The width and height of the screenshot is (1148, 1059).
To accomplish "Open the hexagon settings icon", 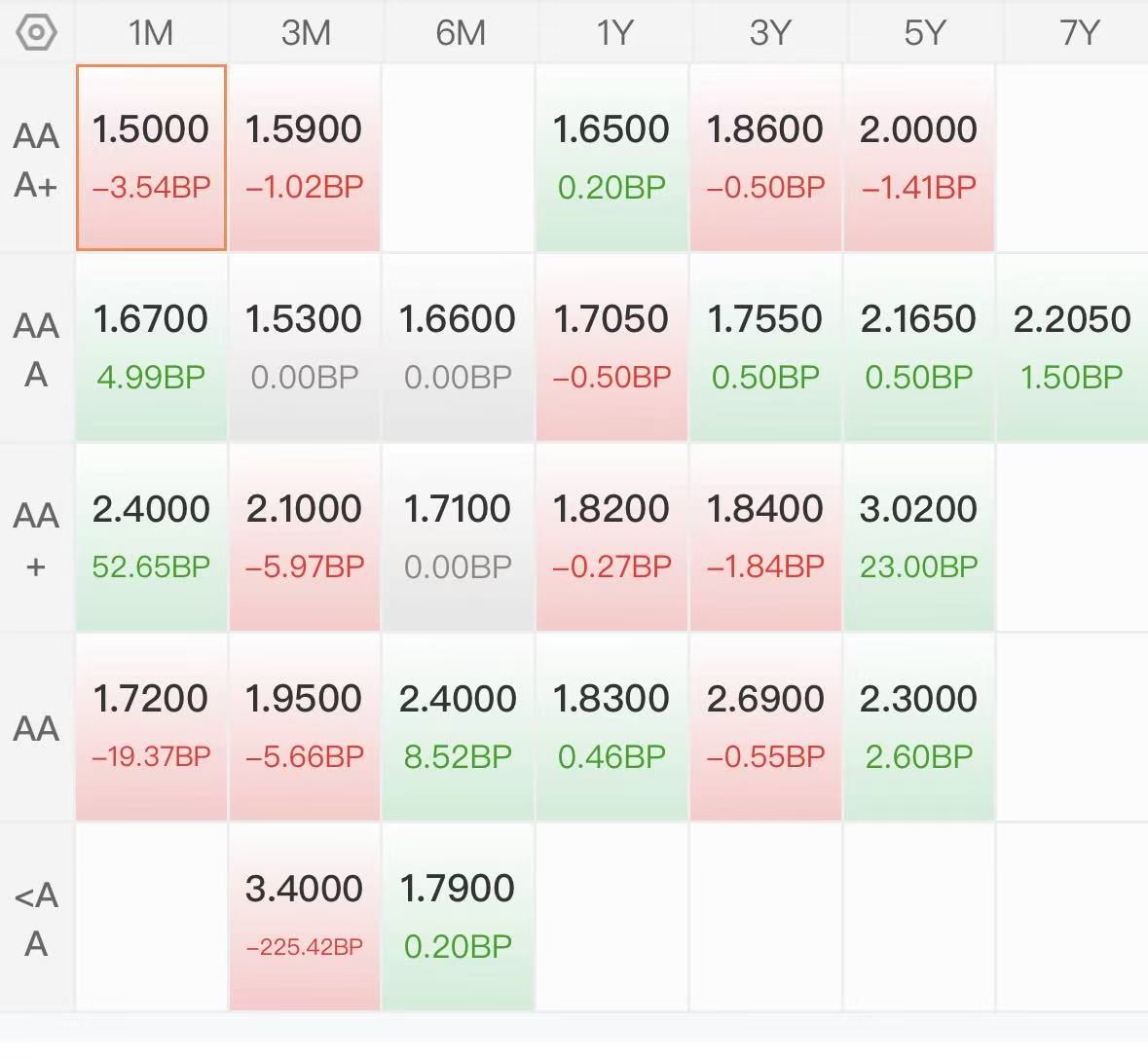I will (36, 32).
